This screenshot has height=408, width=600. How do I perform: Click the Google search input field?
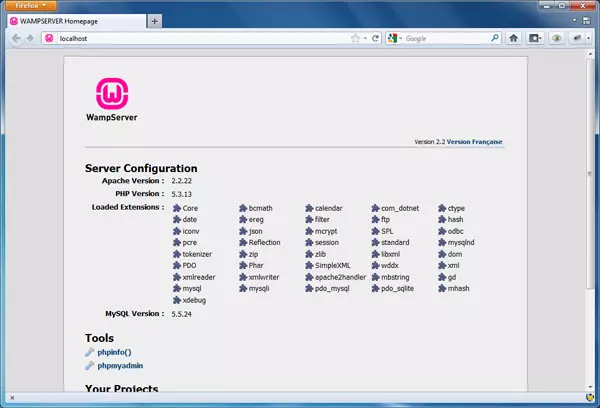(445, 39)
